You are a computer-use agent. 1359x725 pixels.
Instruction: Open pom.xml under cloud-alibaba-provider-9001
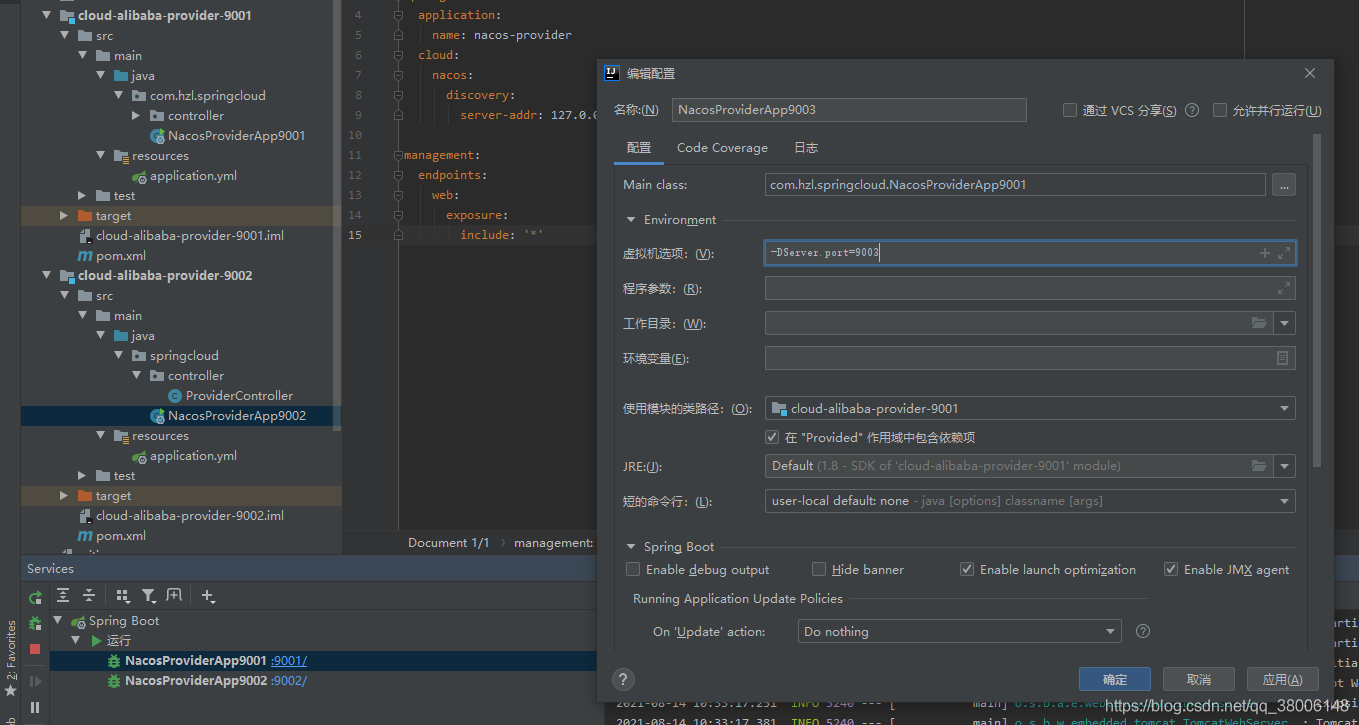click(121, 255)
